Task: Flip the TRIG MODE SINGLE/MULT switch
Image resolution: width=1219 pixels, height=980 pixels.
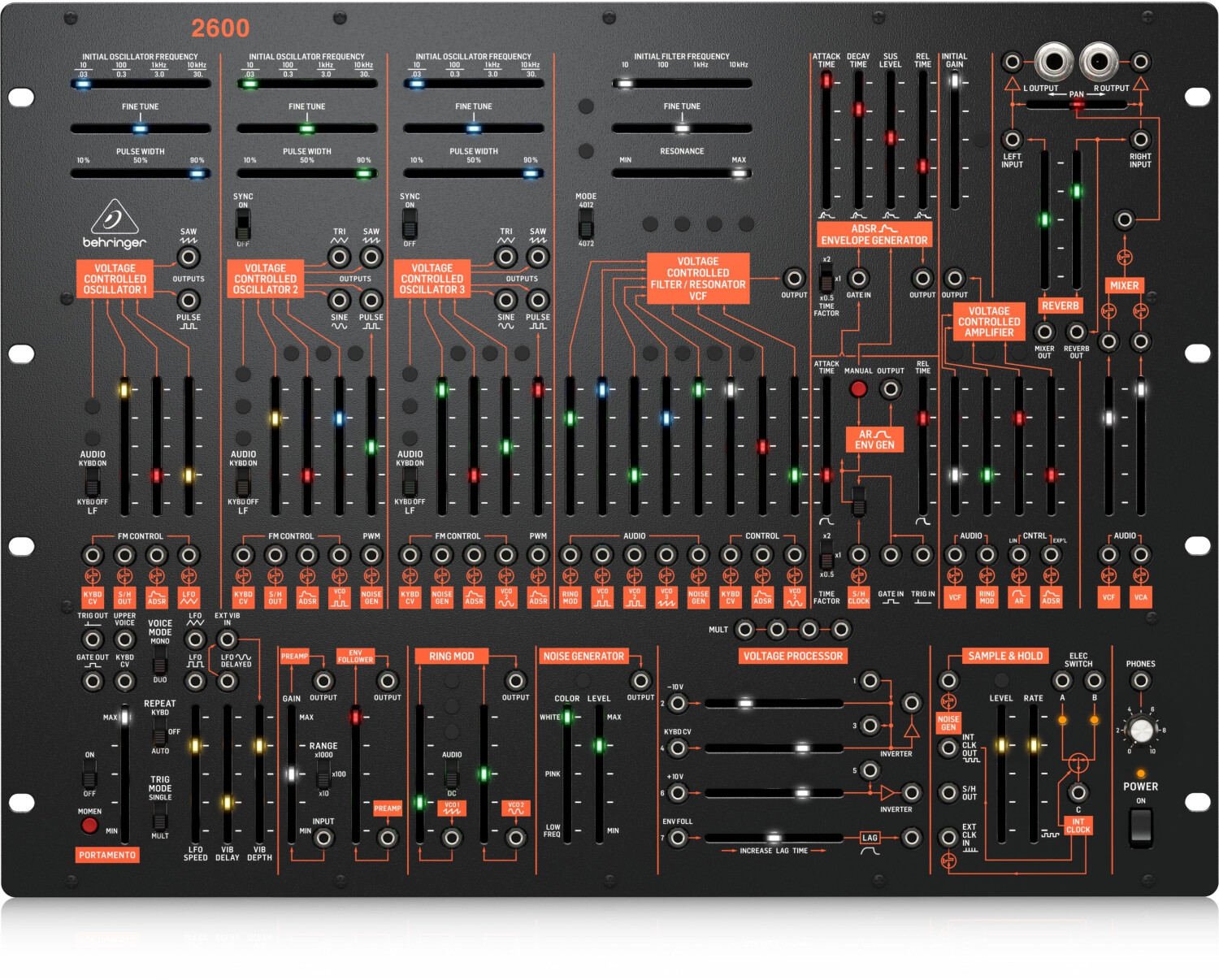Action: pyautogui.click(x=160, y=816)
